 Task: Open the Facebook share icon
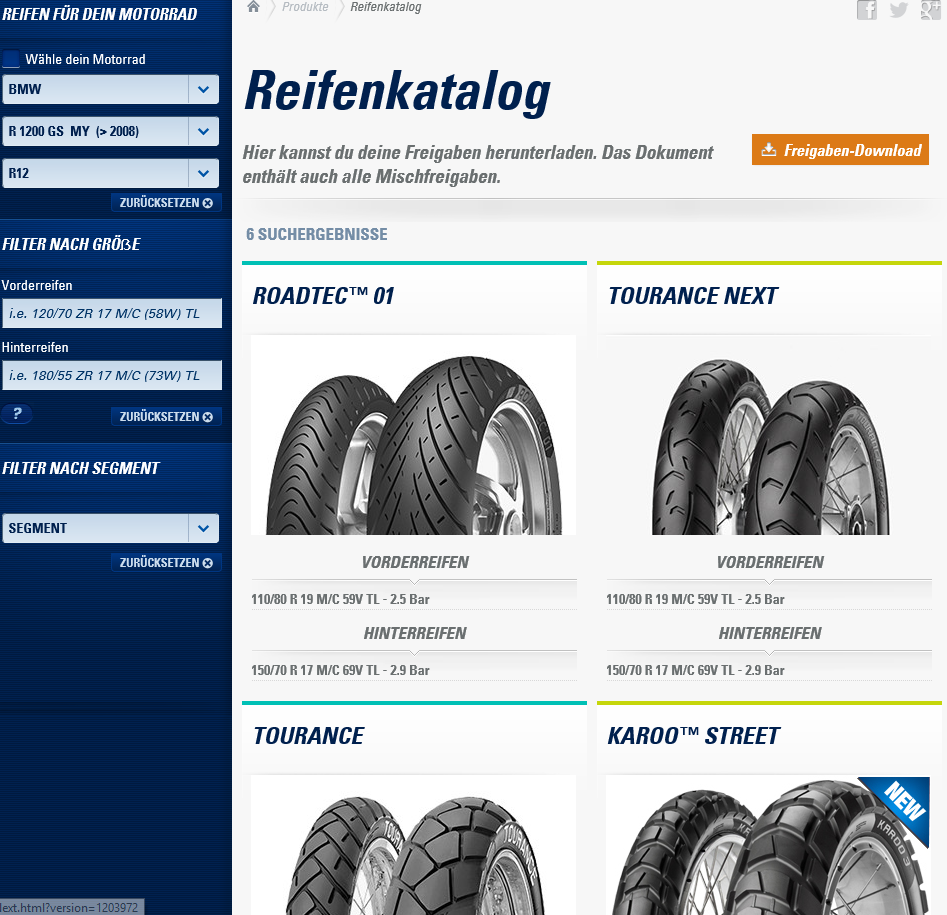click(x=867, y=10)
